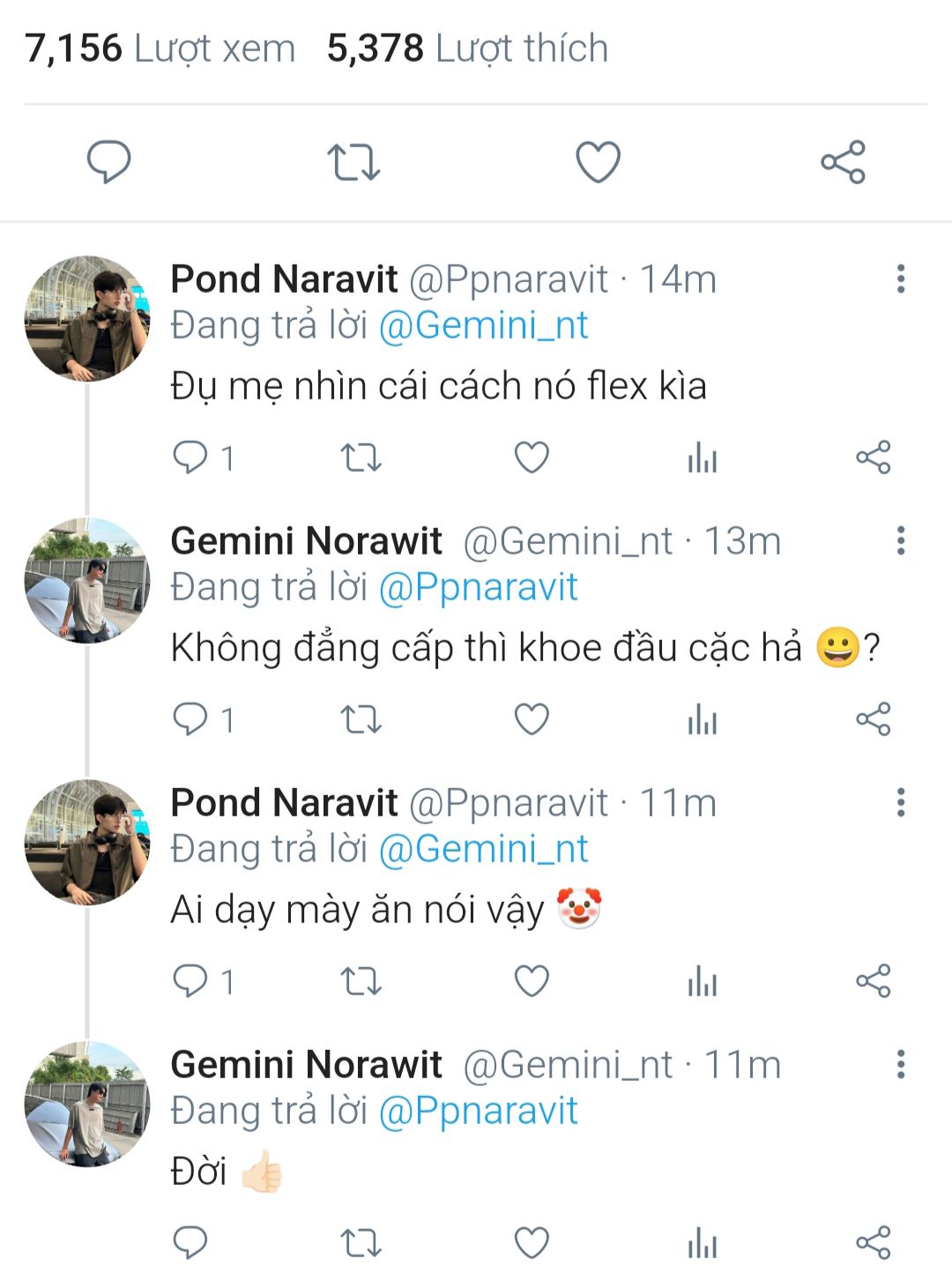Open Pond Naravit's avatar on 14m reply
This screenshot has height=1273, width=952.
point(87,318)
